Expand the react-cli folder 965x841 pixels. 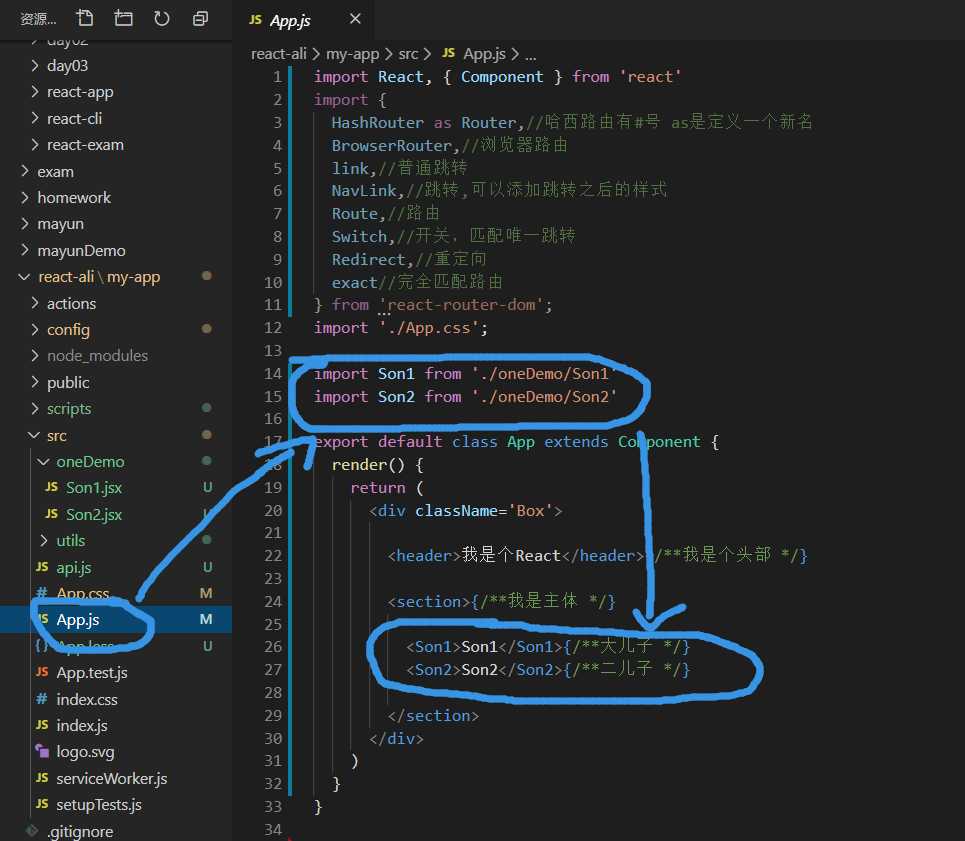35,118
